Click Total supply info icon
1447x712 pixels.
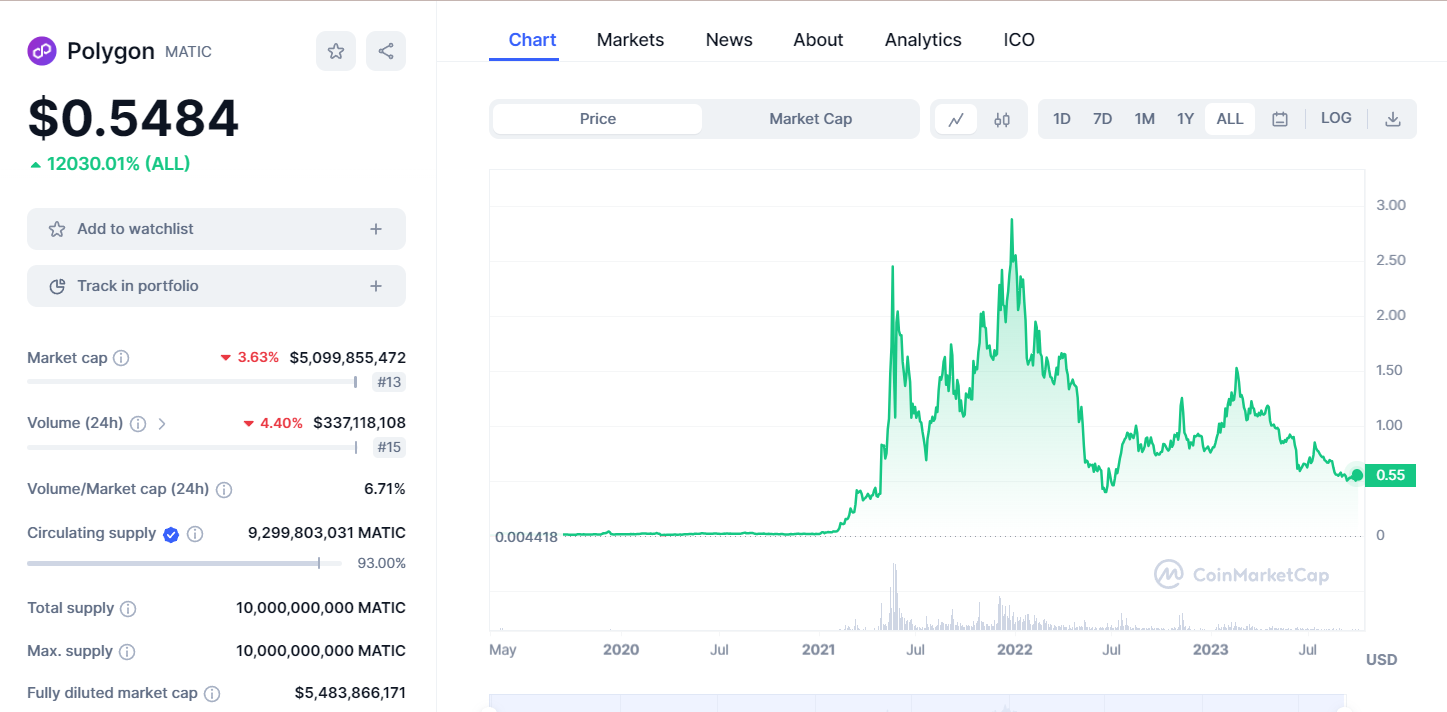point(128,609)
